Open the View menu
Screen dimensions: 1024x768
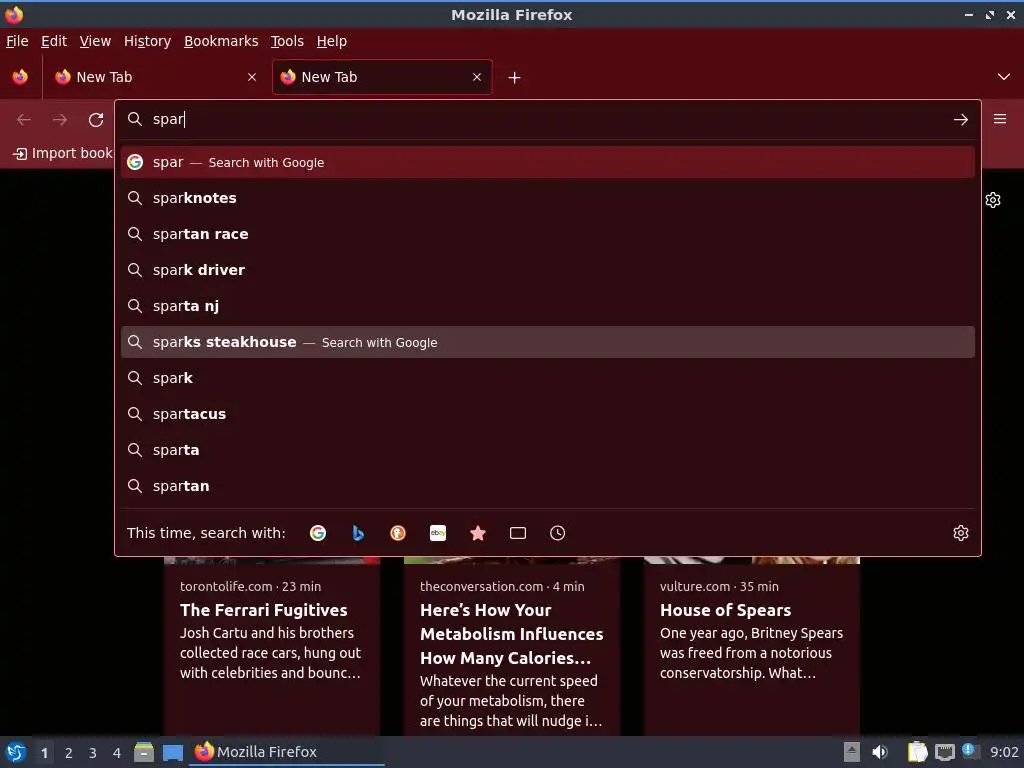pyautogui.click(x=95, y=41)
